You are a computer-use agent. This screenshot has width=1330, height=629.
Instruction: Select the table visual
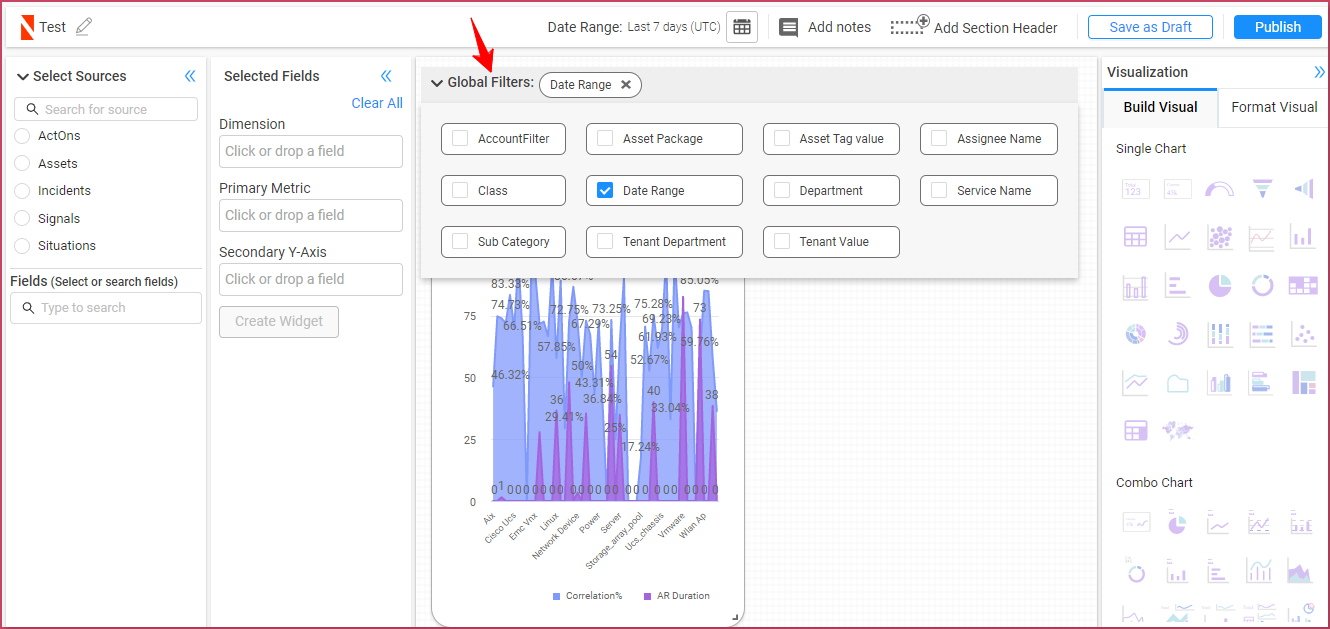[1135, 237]
